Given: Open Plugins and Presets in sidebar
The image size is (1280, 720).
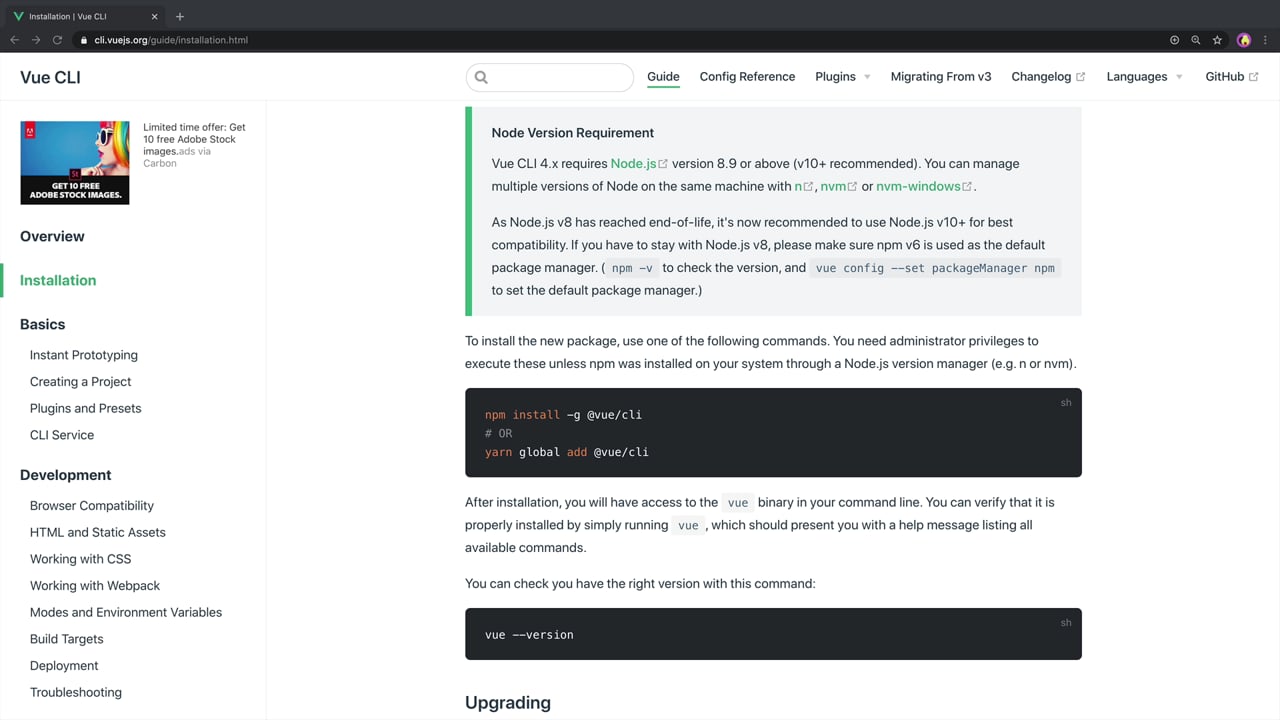Looking at the screenshot, I should pyautogui.click(x=85, y=408).
